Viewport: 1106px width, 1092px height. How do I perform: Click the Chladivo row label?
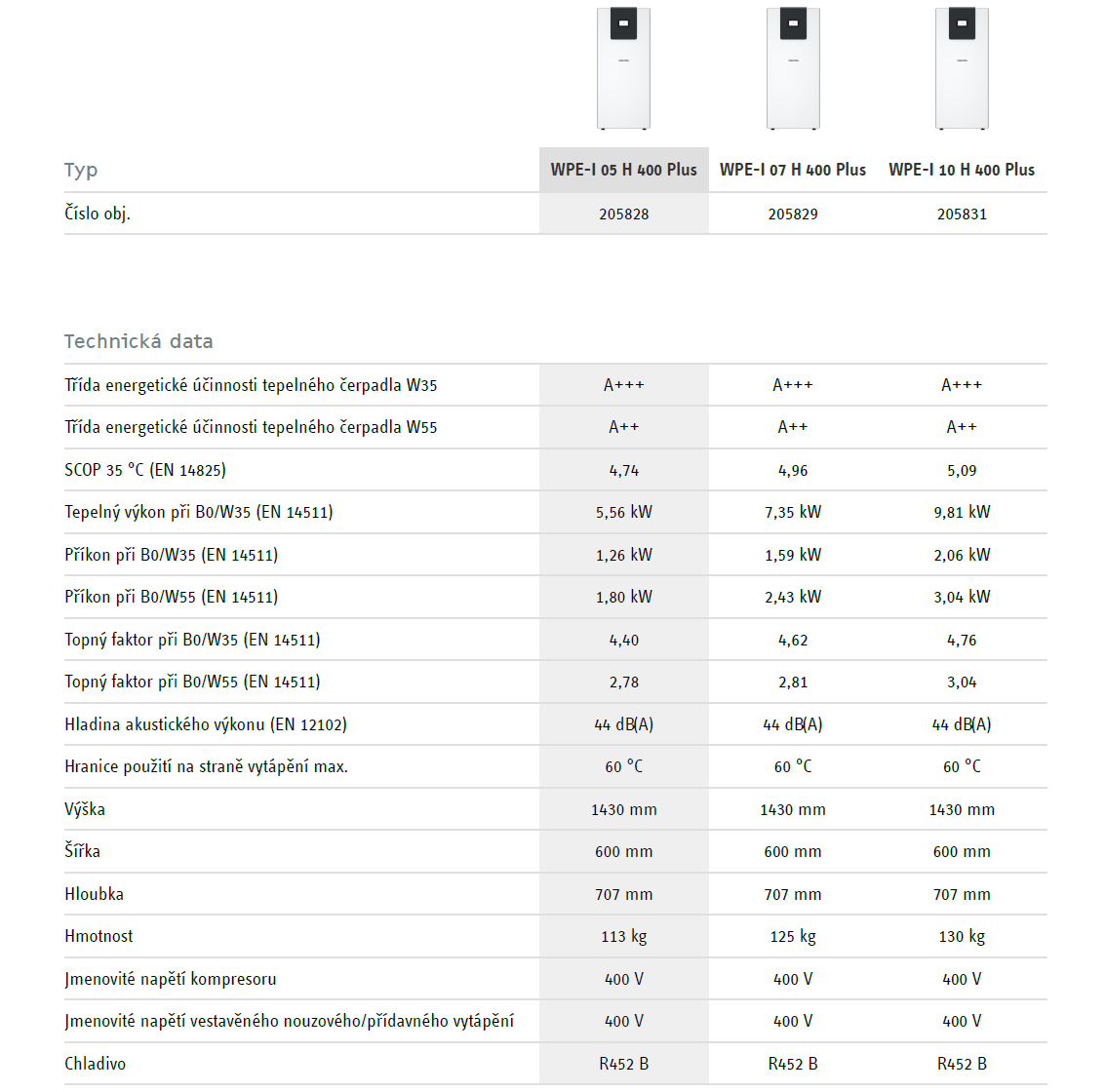point(95,1064)
